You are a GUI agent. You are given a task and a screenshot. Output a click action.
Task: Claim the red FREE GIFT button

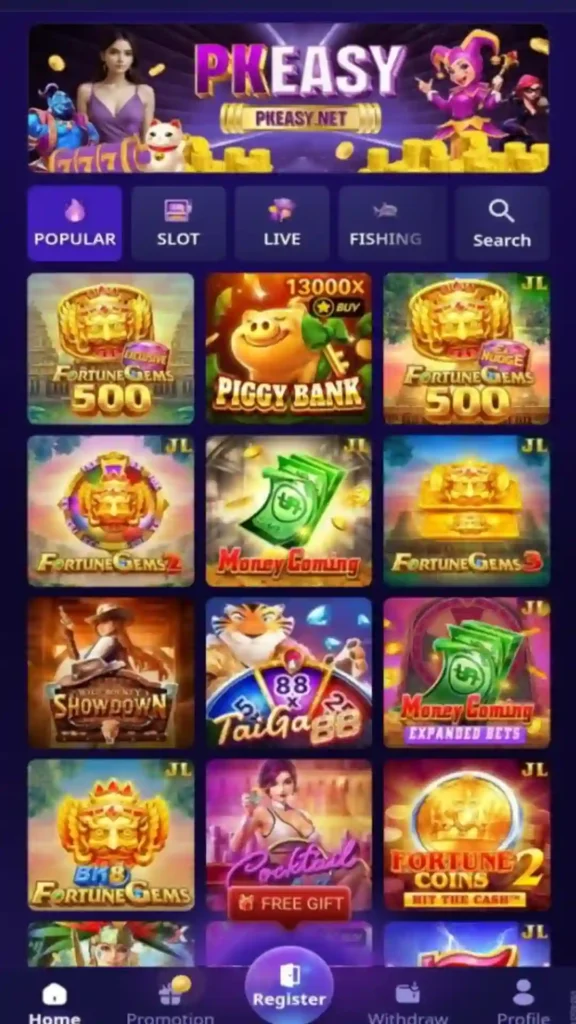point(289,903)
